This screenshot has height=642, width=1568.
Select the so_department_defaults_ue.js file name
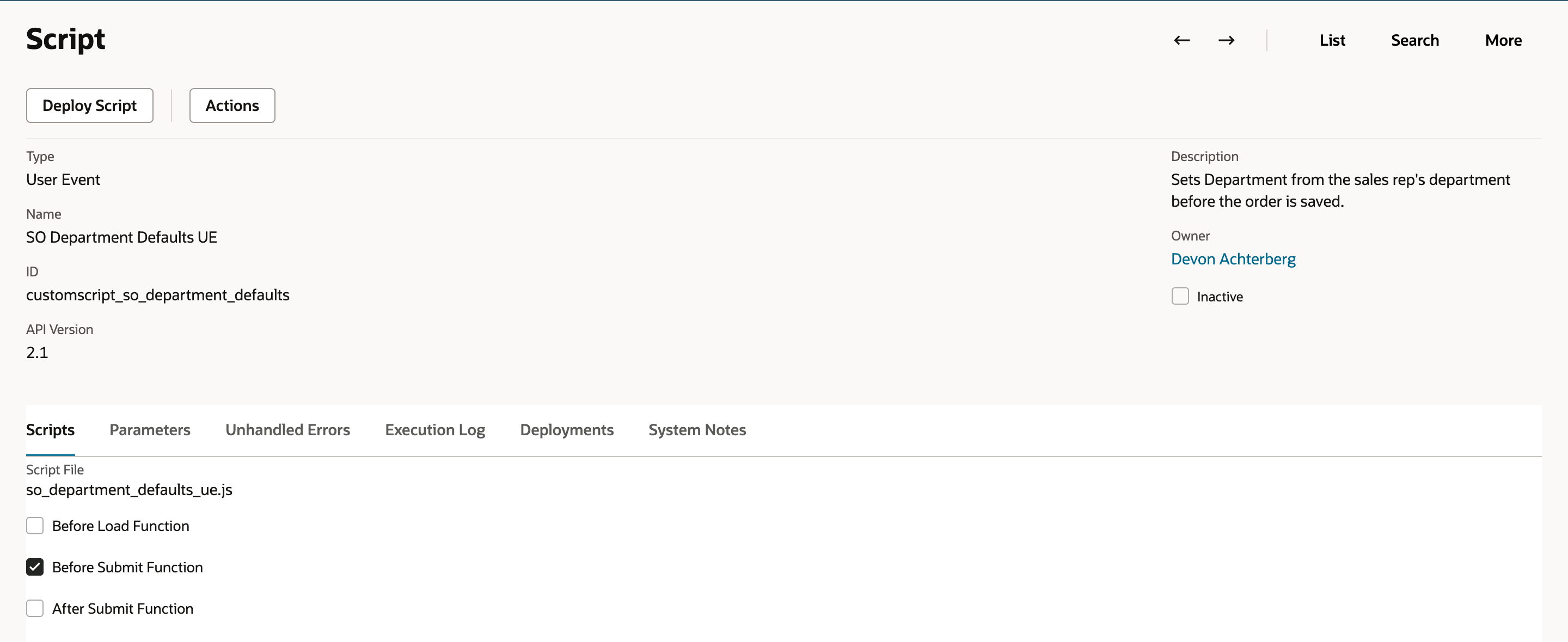tap(129, 489)
